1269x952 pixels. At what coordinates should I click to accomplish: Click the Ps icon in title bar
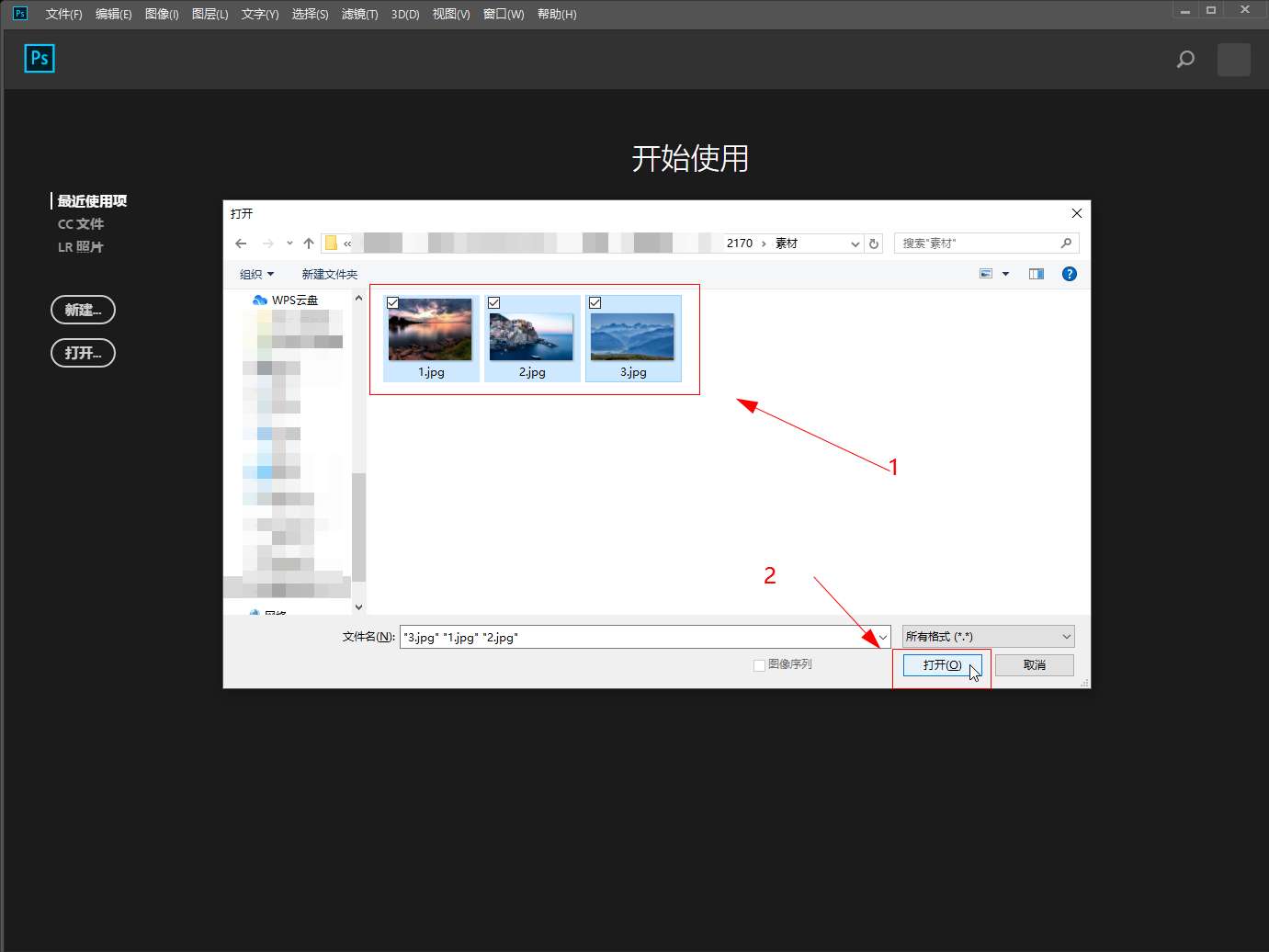tap(20, 14)
